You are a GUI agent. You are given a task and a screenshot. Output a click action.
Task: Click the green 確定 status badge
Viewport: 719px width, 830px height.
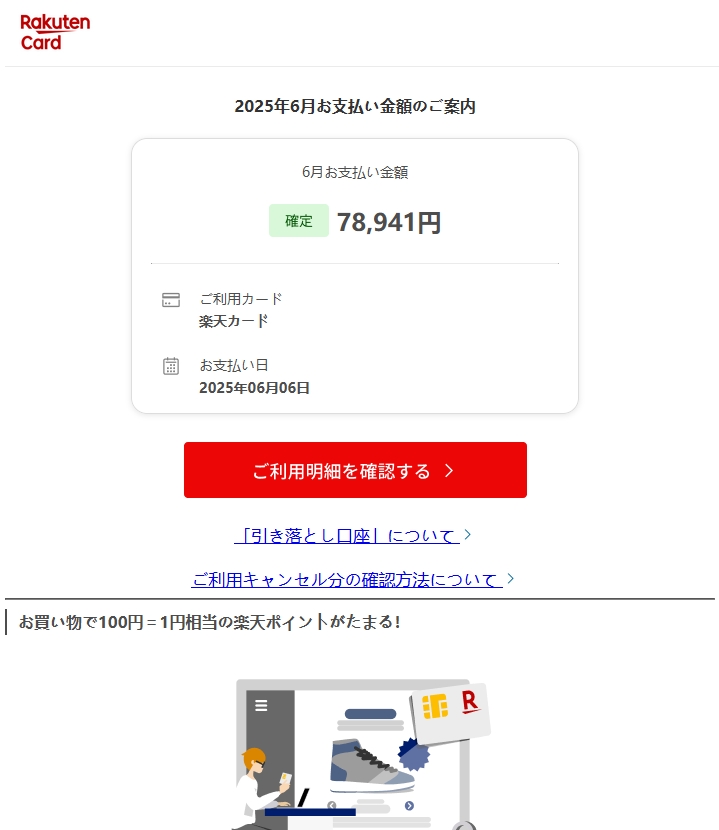299,220
